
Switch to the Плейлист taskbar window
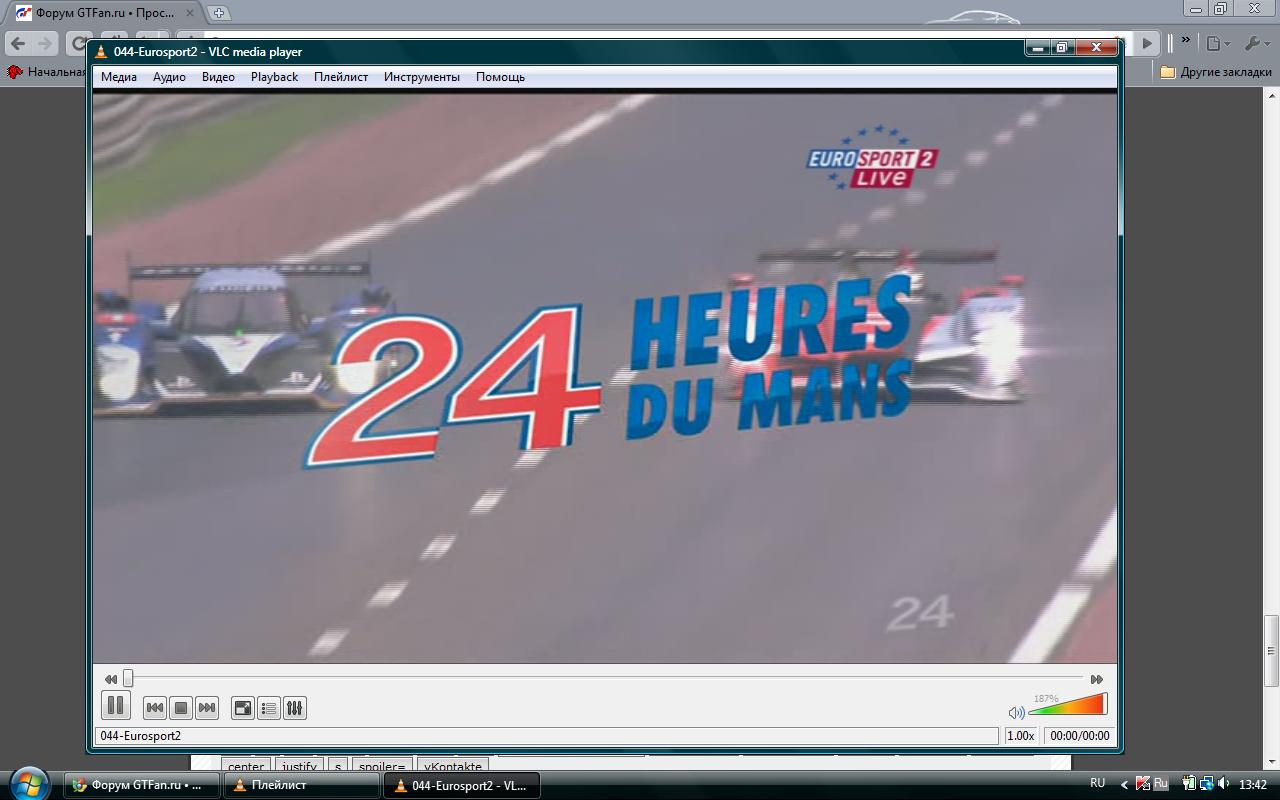click(302, 785)
